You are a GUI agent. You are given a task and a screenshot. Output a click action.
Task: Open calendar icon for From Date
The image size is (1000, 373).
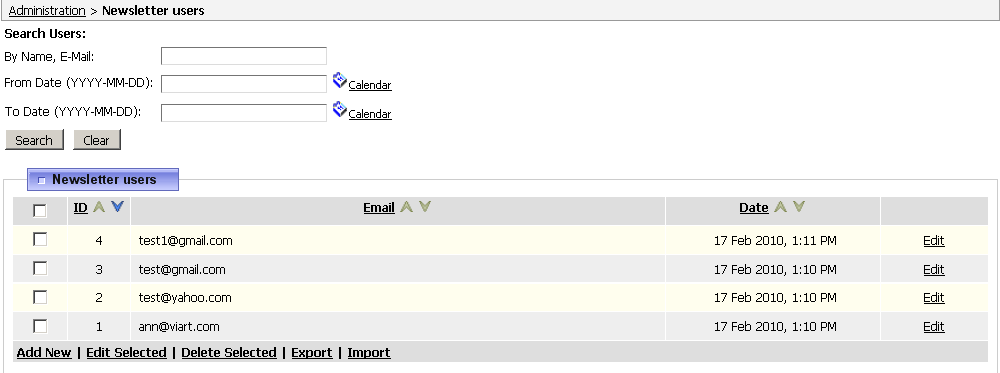[x=340, y=81]
